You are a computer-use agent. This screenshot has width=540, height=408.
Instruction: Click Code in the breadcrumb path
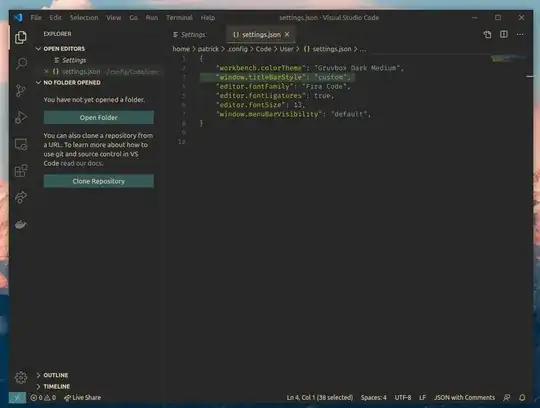(263, 49)
